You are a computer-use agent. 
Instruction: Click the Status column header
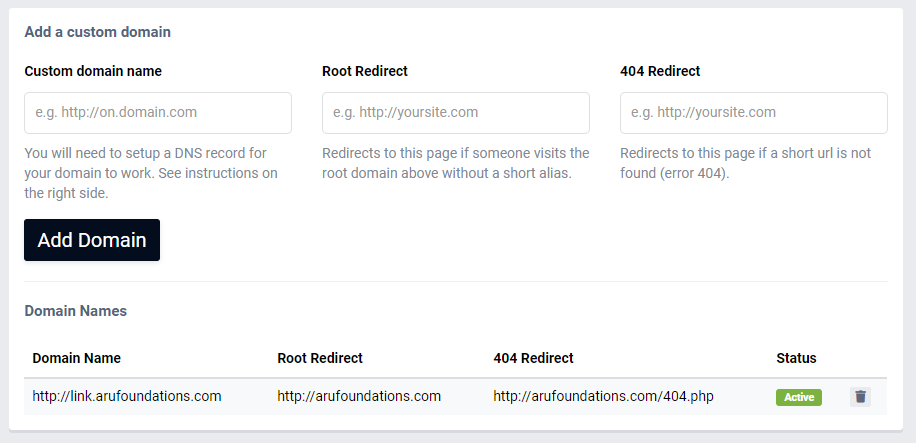[x=796, y=358]
